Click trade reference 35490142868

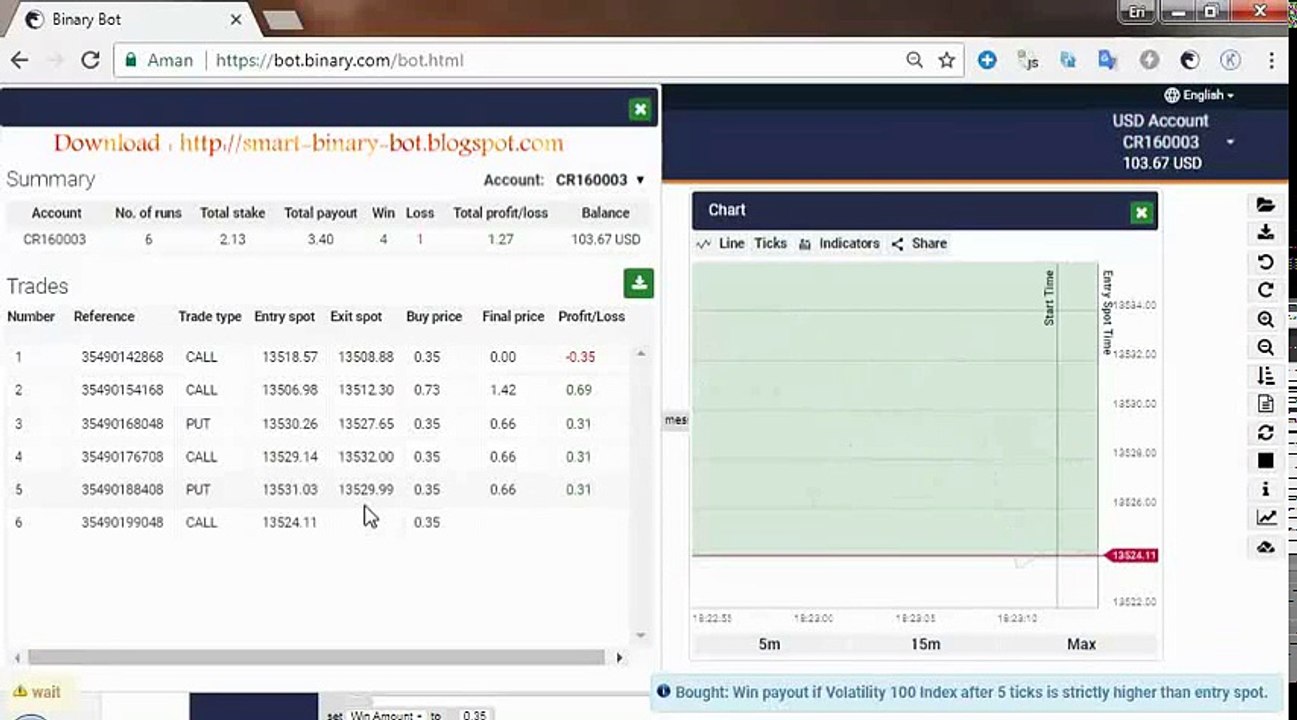tap(122, 357)
